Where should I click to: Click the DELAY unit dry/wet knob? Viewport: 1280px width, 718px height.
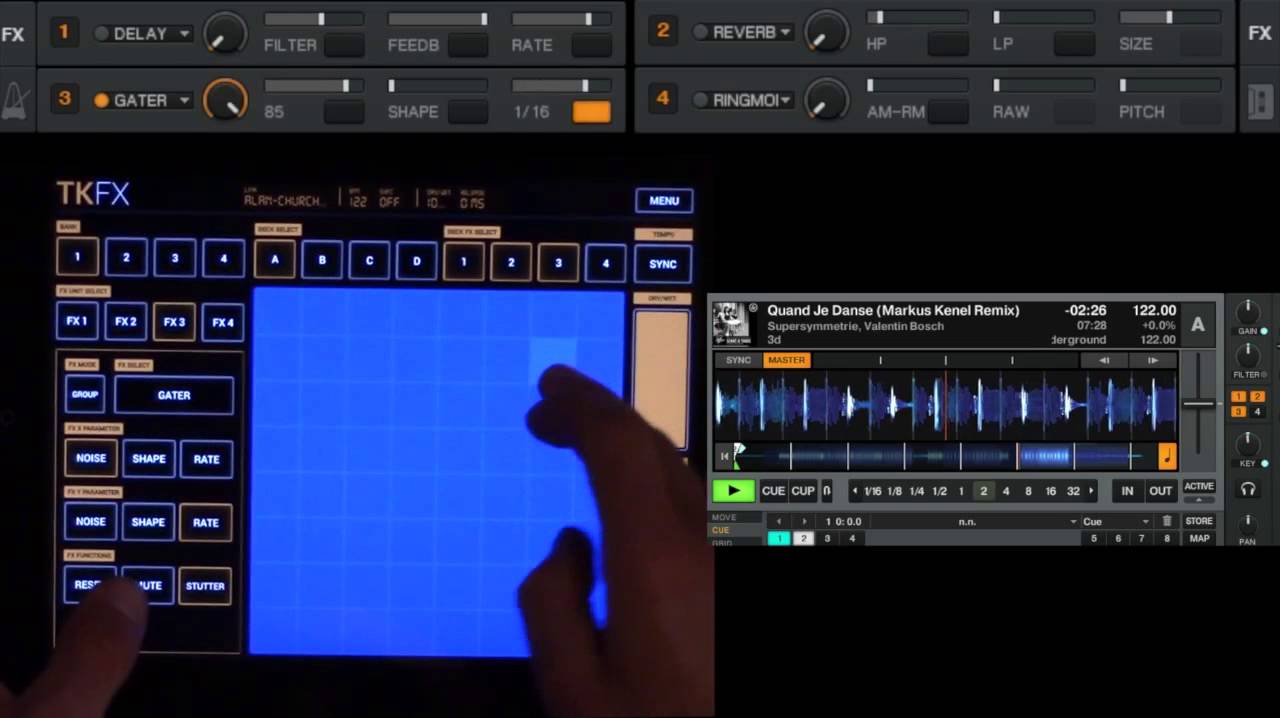[225, 35]
